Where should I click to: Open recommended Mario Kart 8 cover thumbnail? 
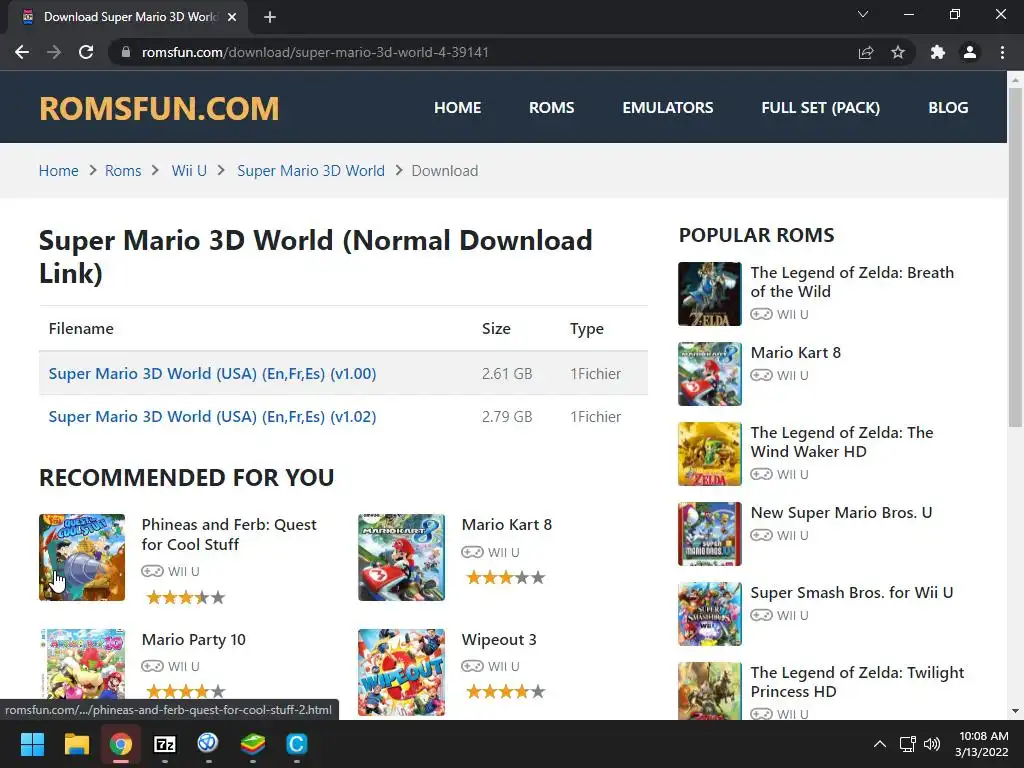(402, 557)
